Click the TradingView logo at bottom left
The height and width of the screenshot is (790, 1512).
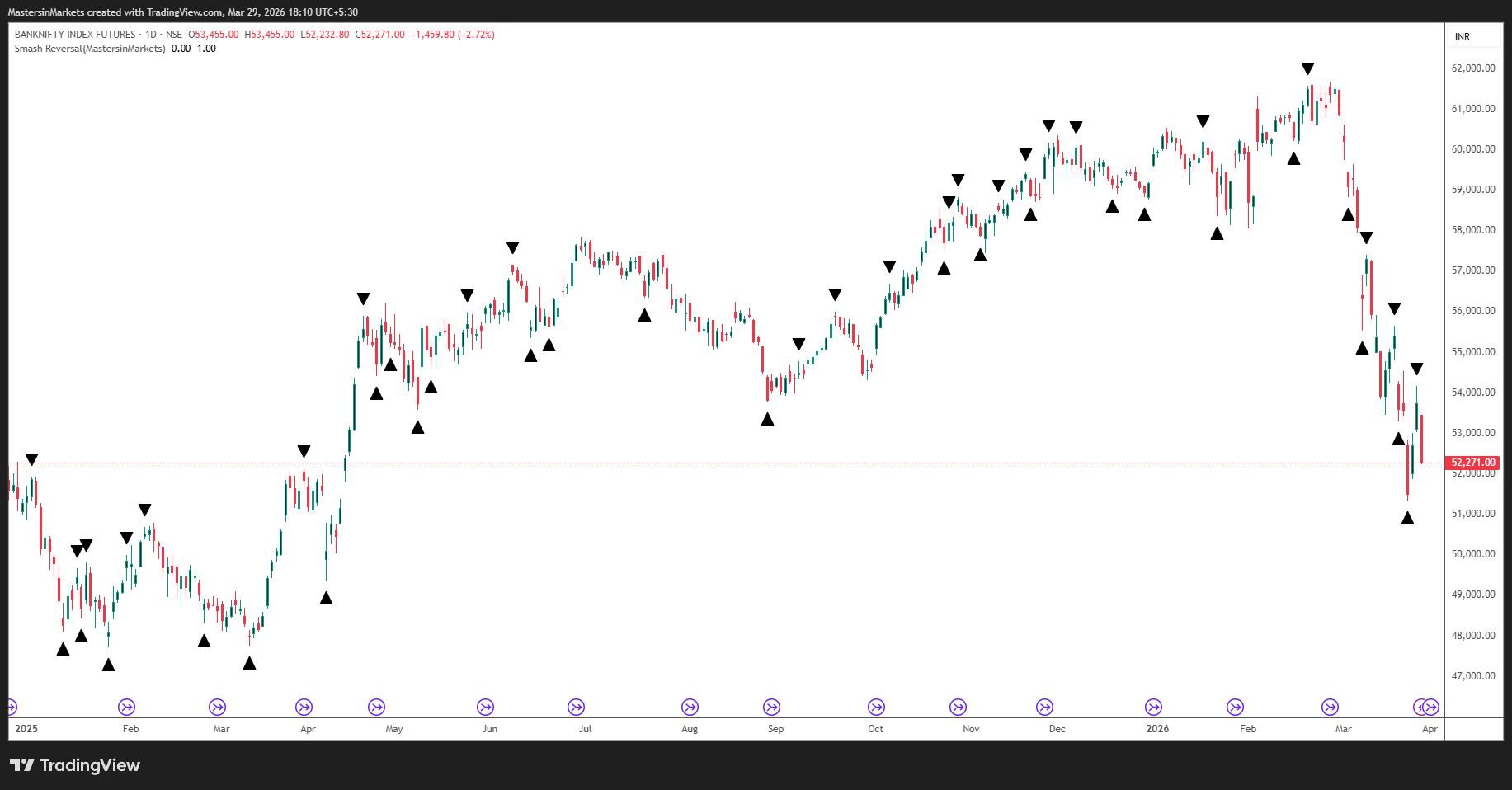[x=75, y=765]
